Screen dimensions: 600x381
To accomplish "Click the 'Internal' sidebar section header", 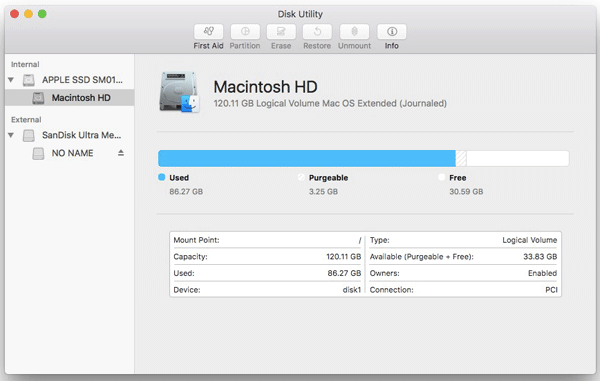I will pyautogui.click(x=25, y=64).
